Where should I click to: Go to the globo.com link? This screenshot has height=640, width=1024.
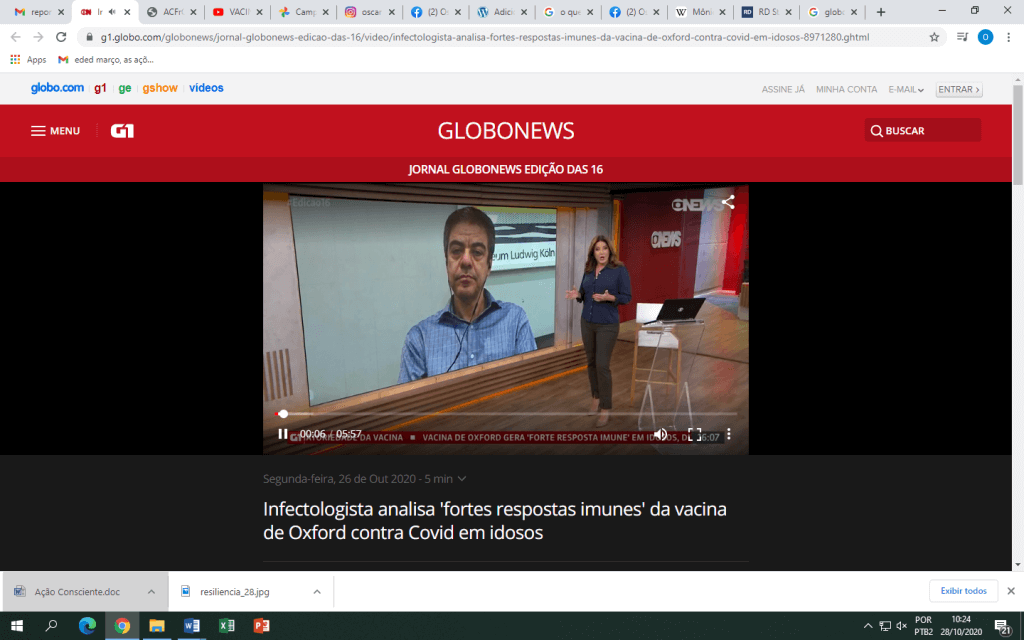pos(57,88)
